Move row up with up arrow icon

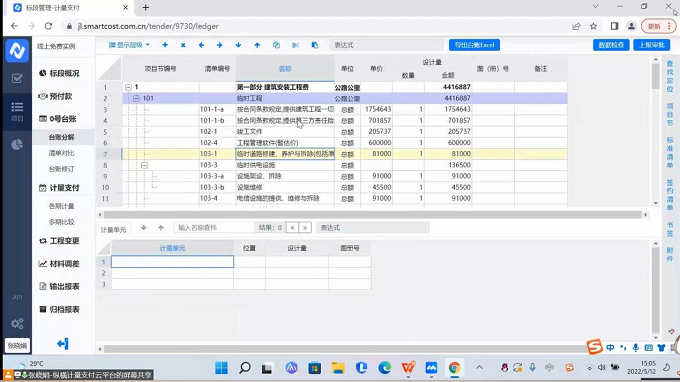click(257, 45)
